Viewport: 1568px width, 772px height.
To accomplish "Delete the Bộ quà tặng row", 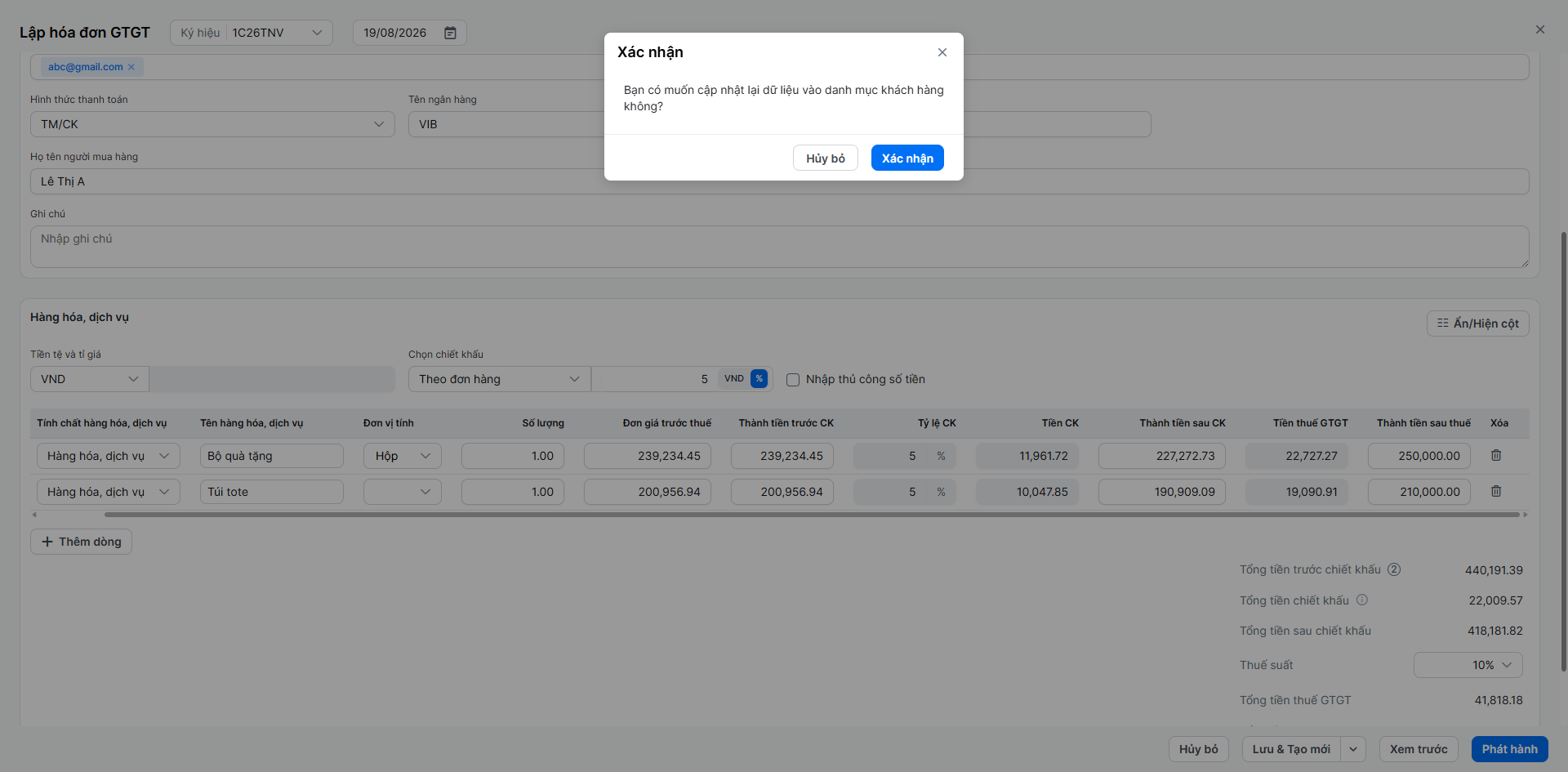I will click(x=1496, y=455).
